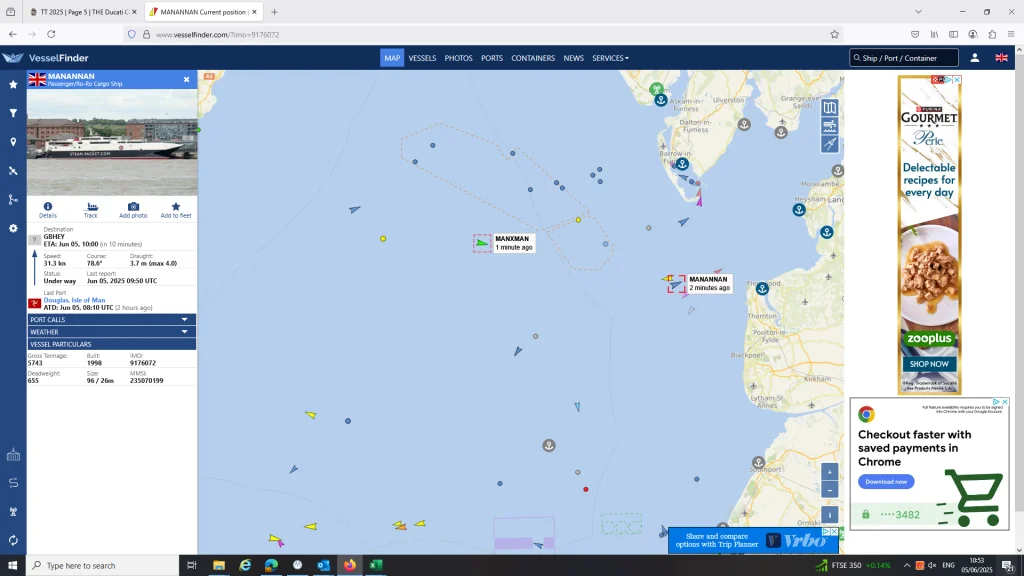The height and width of the screenshot is (576, 1024).
Task: Change language via the UK flag
Action: coord(1001,58)
